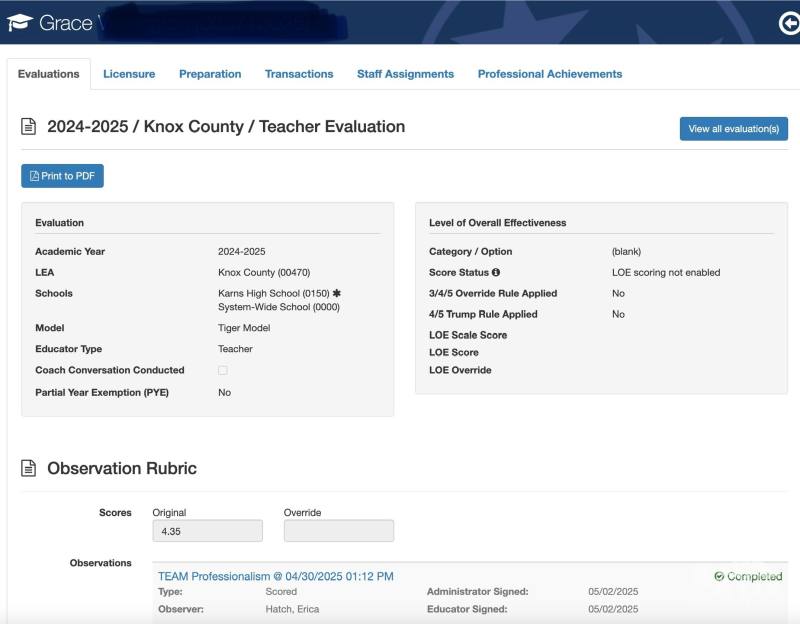Open the Staff Assignments tab
800x624 pixels.
click(405, 74)
